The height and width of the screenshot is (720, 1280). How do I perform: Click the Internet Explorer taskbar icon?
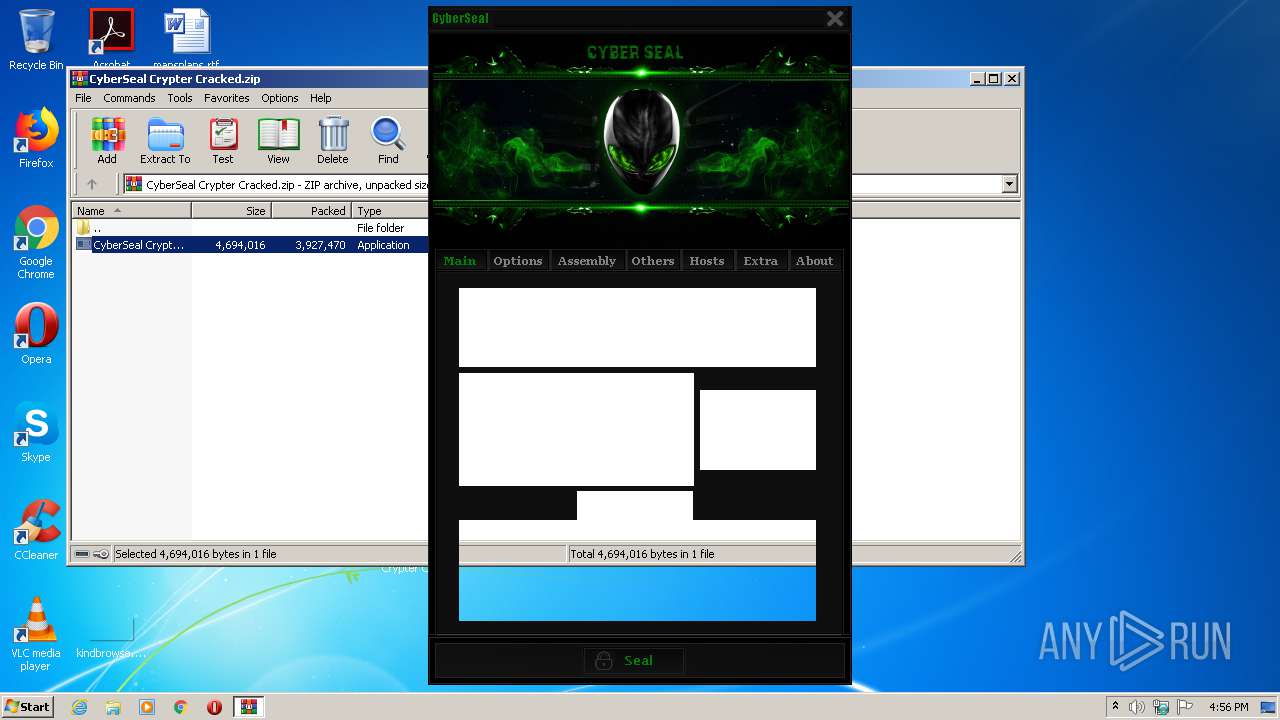click(x=79, y=707)
